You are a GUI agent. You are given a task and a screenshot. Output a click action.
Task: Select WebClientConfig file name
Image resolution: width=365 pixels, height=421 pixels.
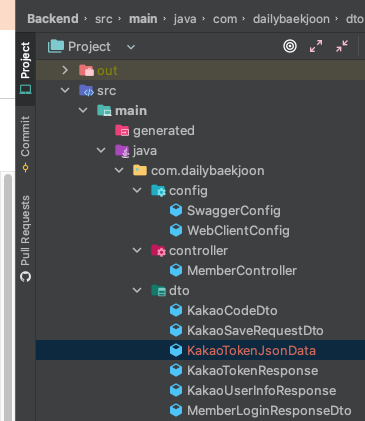point(238,231)
